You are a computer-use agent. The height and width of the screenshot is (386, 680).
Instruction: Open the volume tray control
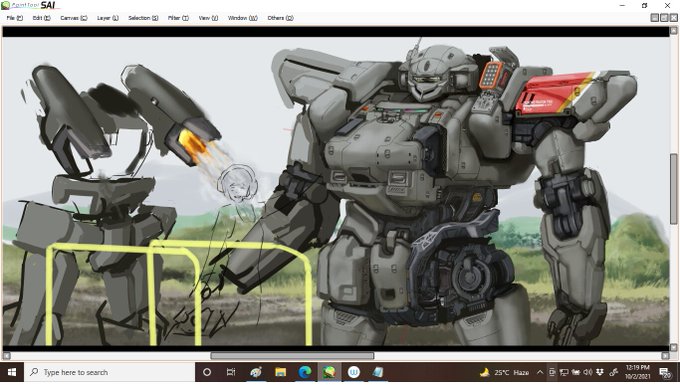(588, 372)
